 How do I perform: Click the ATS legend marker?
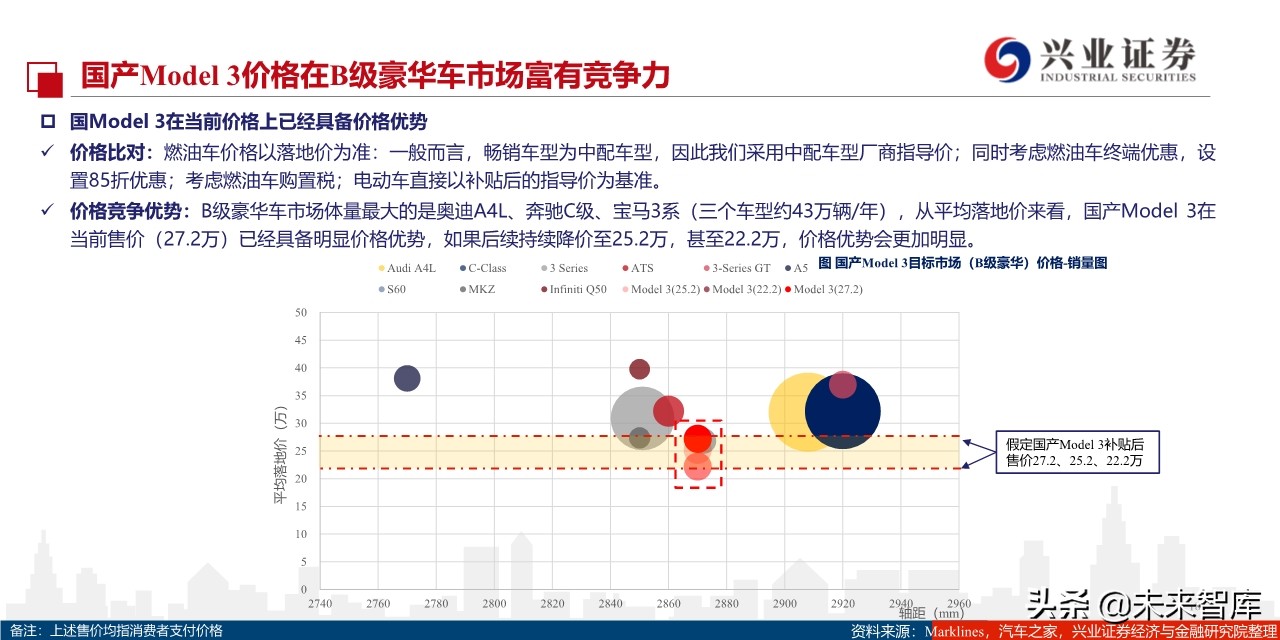click(x=624, y=269)
